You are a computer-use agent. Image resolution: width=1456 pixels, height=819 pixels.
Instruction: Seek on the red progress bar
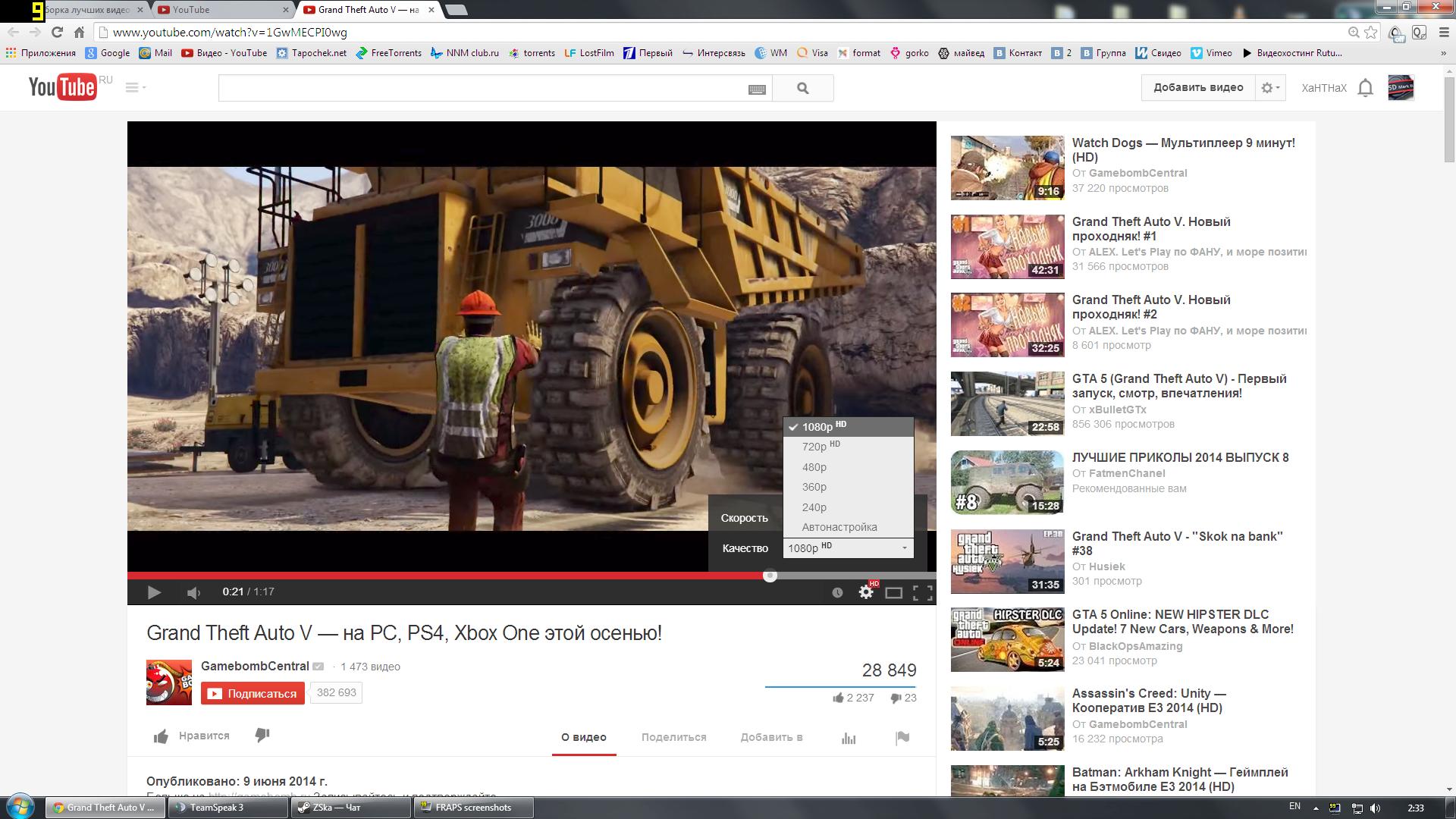click(x=447, y=576)
